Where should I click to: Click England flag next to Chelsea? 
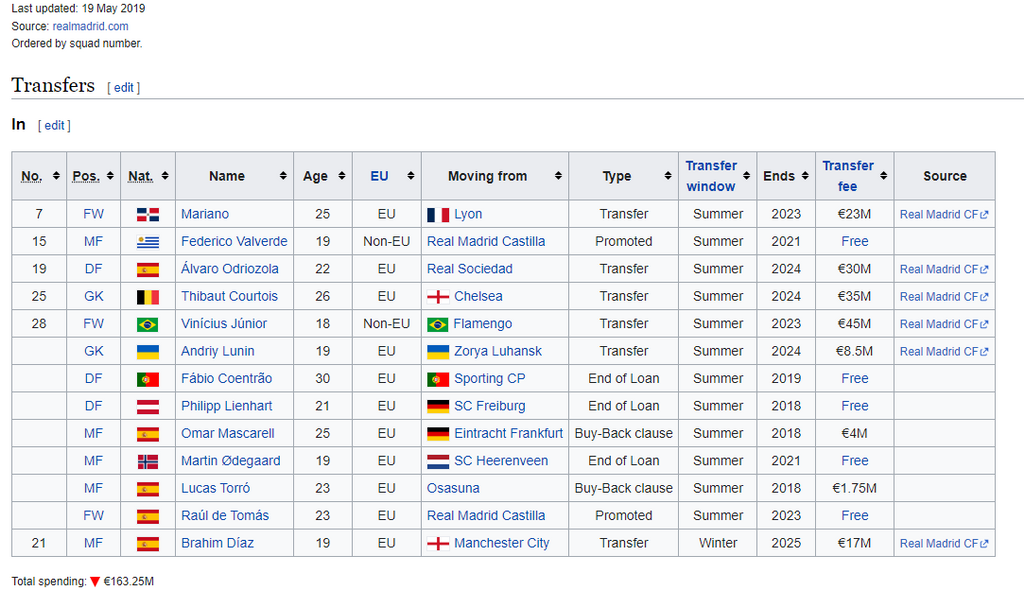tap(438, 296)
